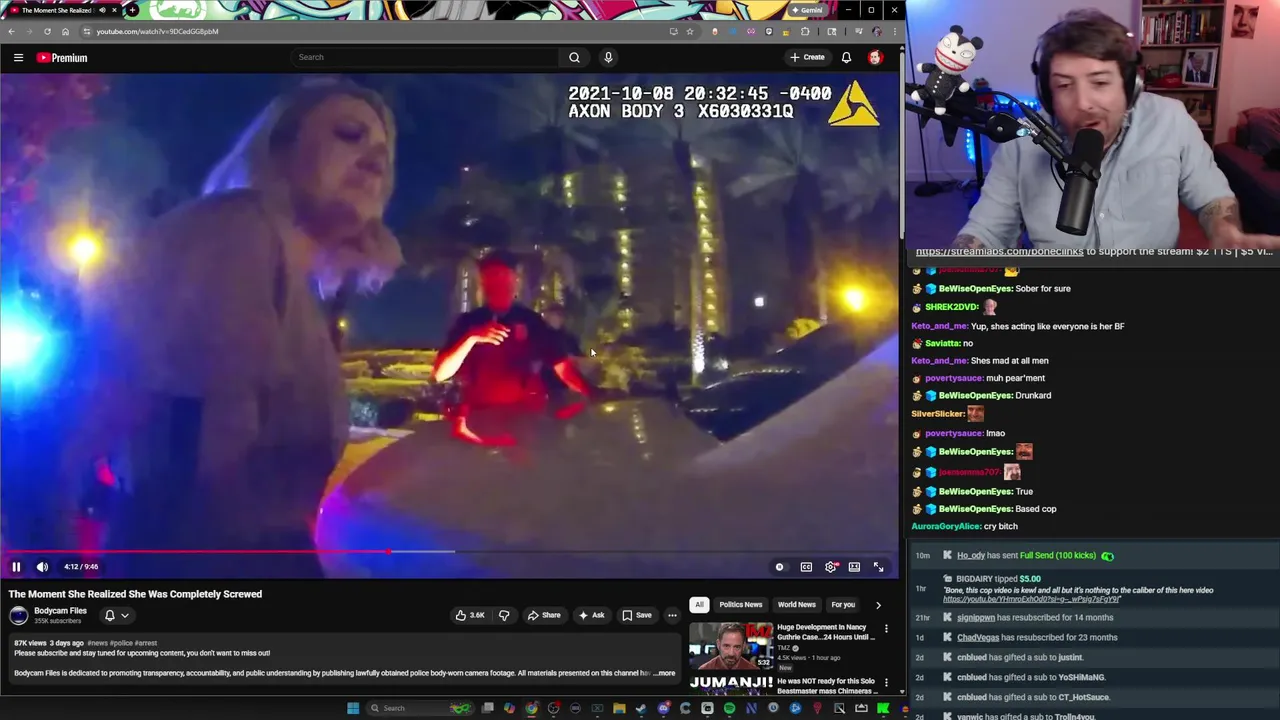Open Chrome's three-dot menu
This screenshot has width=1280, height=720.
point(894,31)
